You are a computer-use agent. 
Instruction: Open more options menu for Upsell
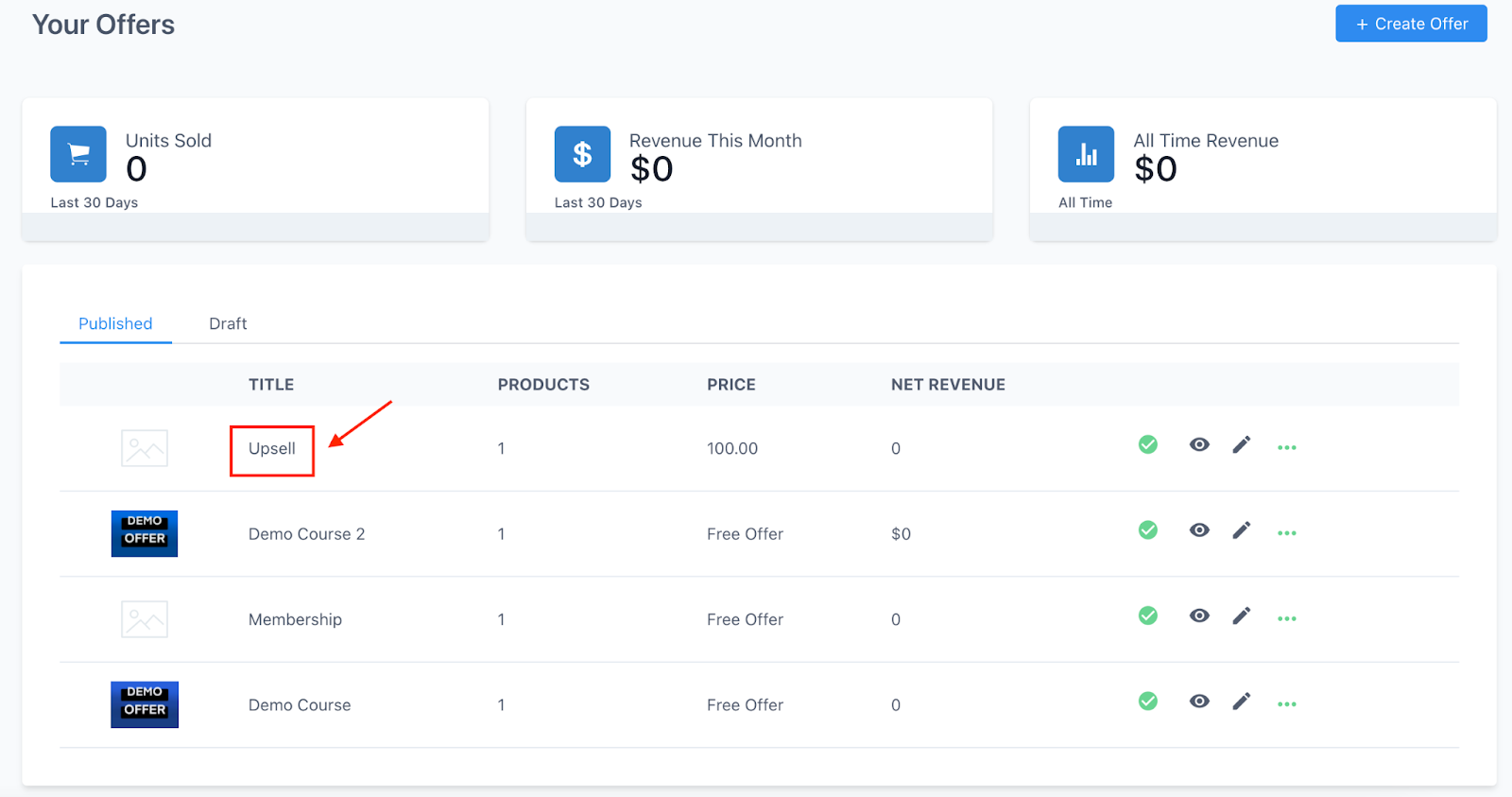pos(1286,447)
